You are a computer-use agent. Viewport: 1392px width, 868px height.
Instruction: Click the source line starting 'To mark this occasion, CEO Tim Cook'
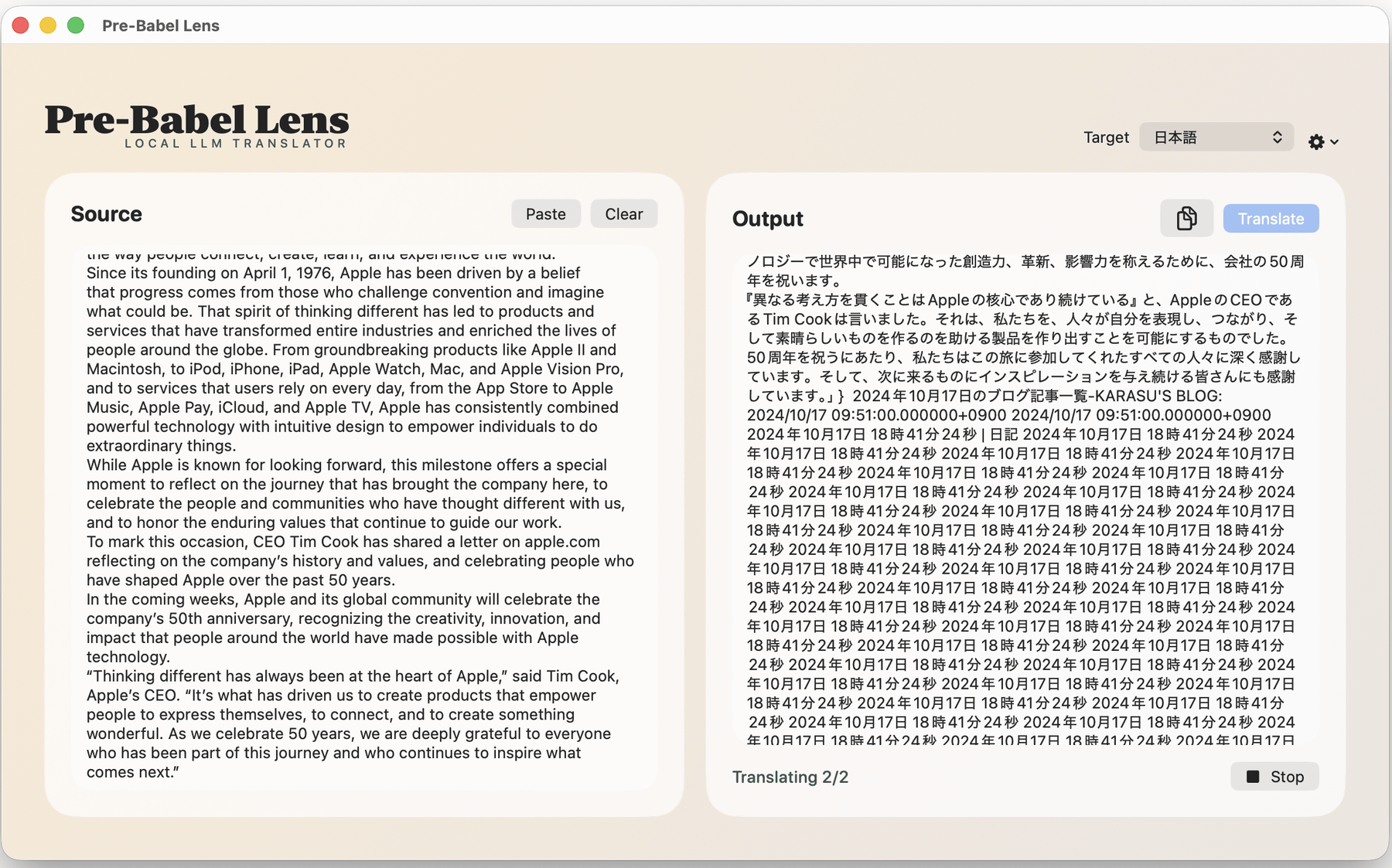pos(343,542)
